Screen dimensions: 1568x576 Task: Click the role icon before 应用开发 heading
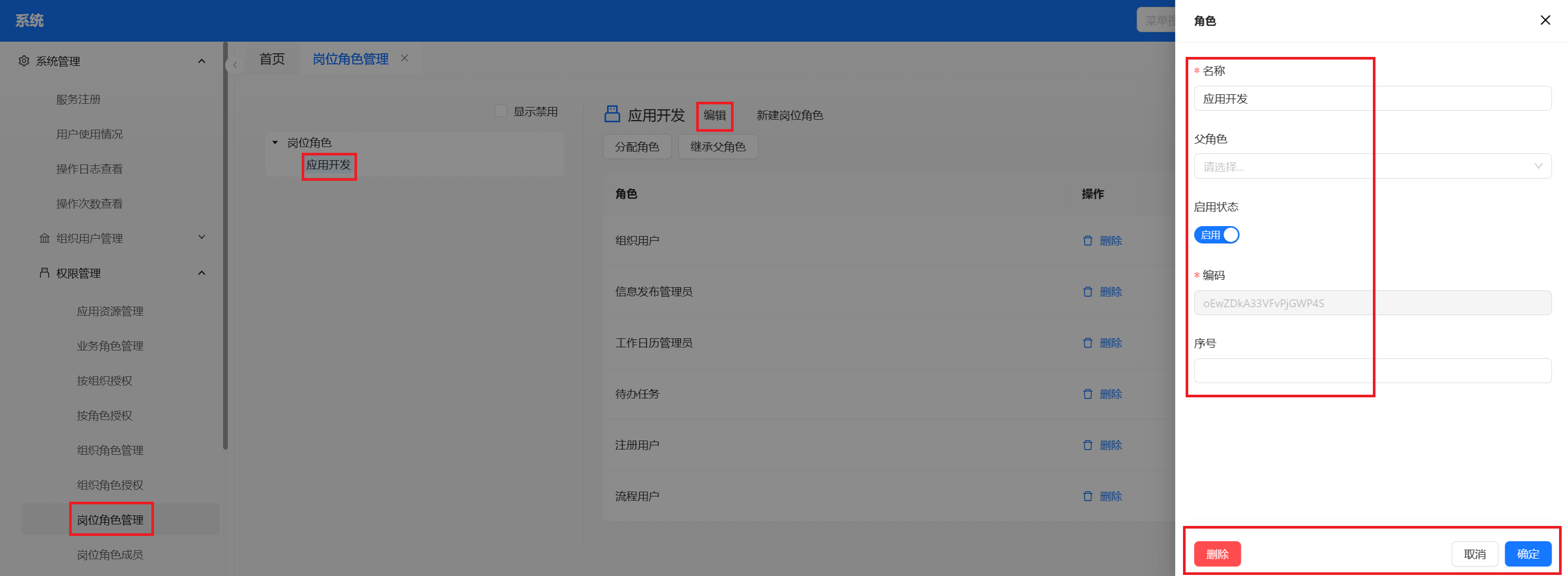(x=612, y=114)
